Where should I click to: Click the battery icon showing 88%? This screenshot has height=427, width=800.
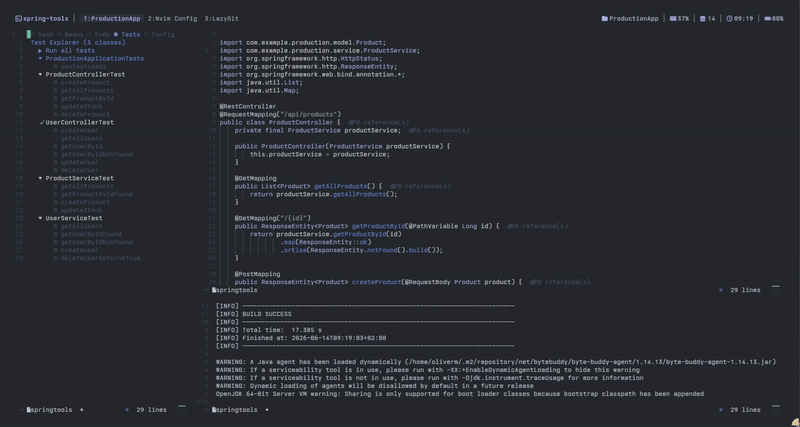[x=767, y=19]
